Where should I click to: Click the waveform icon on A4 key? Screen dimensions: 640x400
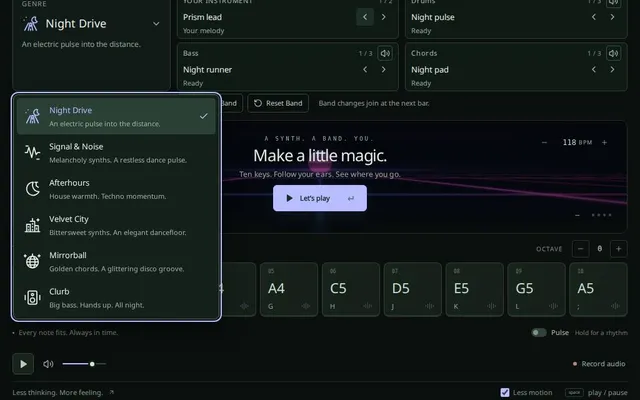point(306,306)
